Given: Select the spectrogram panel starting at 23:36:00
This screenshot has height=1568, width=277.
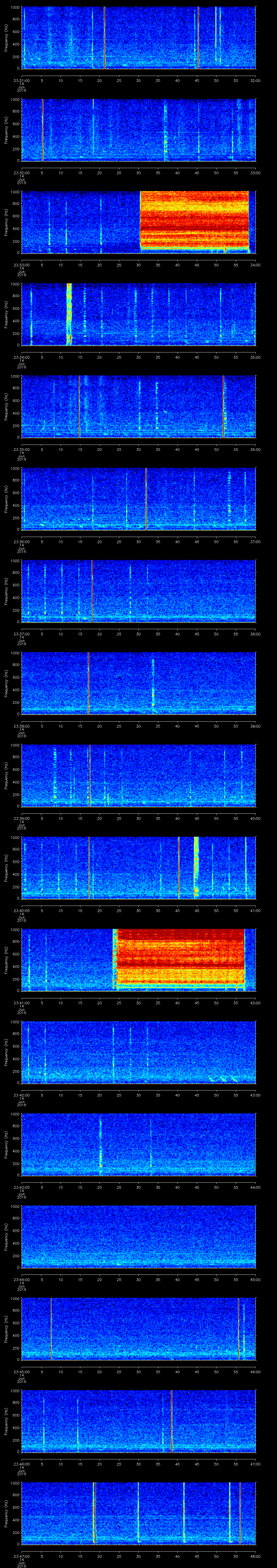Looking at the screenshot, I should (139, 499).
